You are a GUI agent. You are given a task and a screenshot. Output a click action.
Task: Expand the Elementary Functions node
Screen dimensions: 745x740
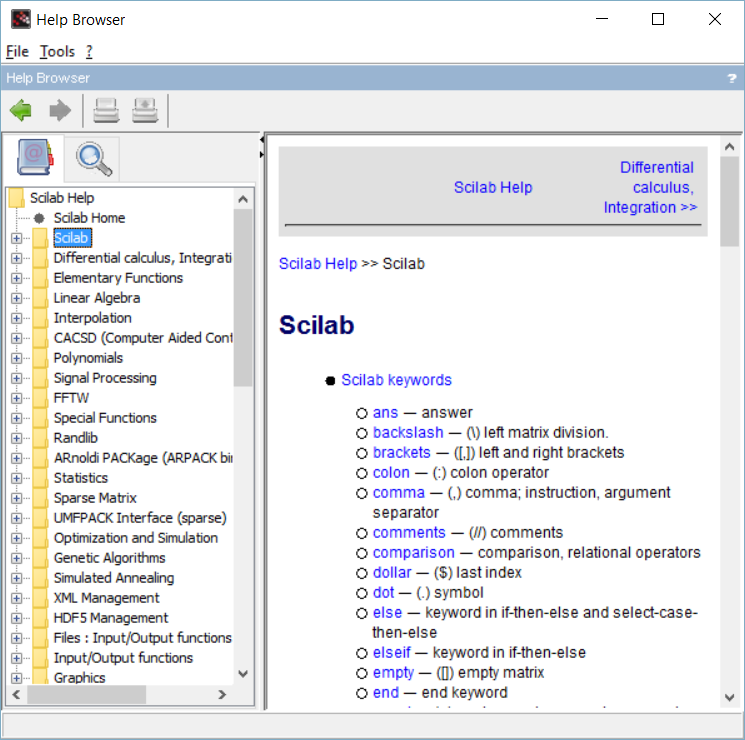tap(17, 278)
